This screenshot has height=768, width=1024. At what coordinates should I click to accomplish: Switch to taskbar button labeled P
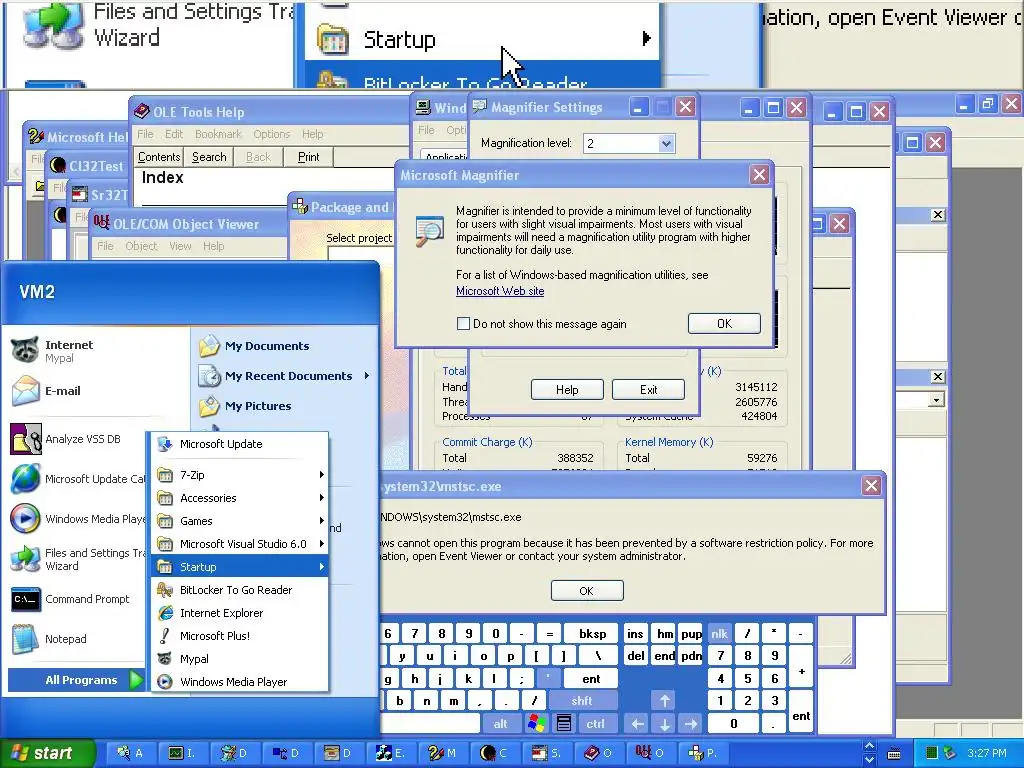click(702, 753)
